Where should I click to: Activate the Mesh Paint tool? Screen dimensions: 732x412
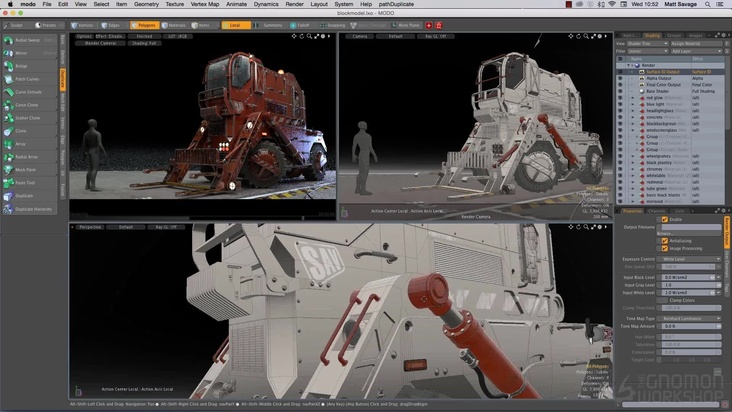pyautogui.click(x=28, y=169)
